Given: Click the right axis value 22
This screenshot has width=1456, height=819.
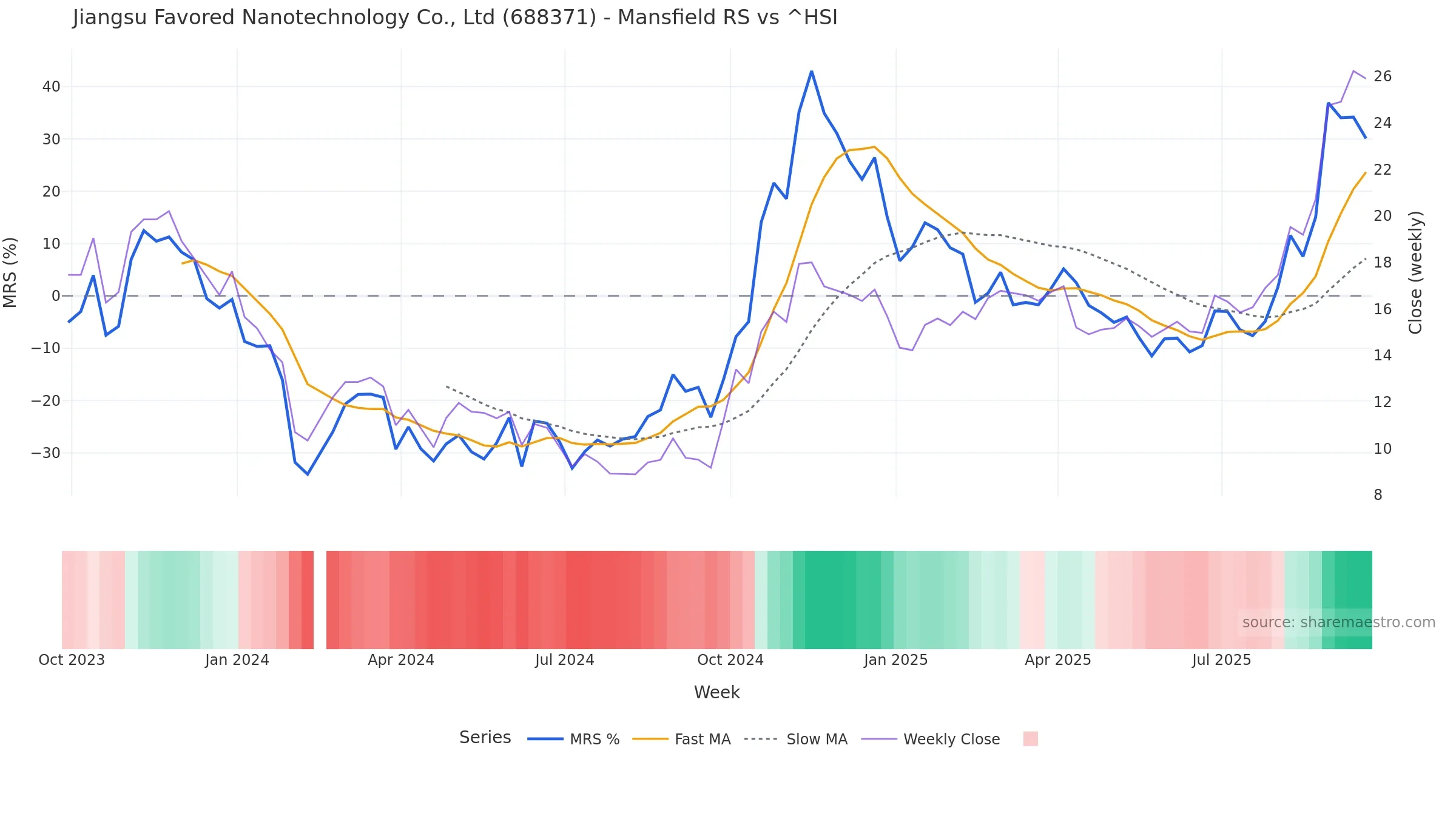Looking at the screenshot, I should pos(1383,170).
